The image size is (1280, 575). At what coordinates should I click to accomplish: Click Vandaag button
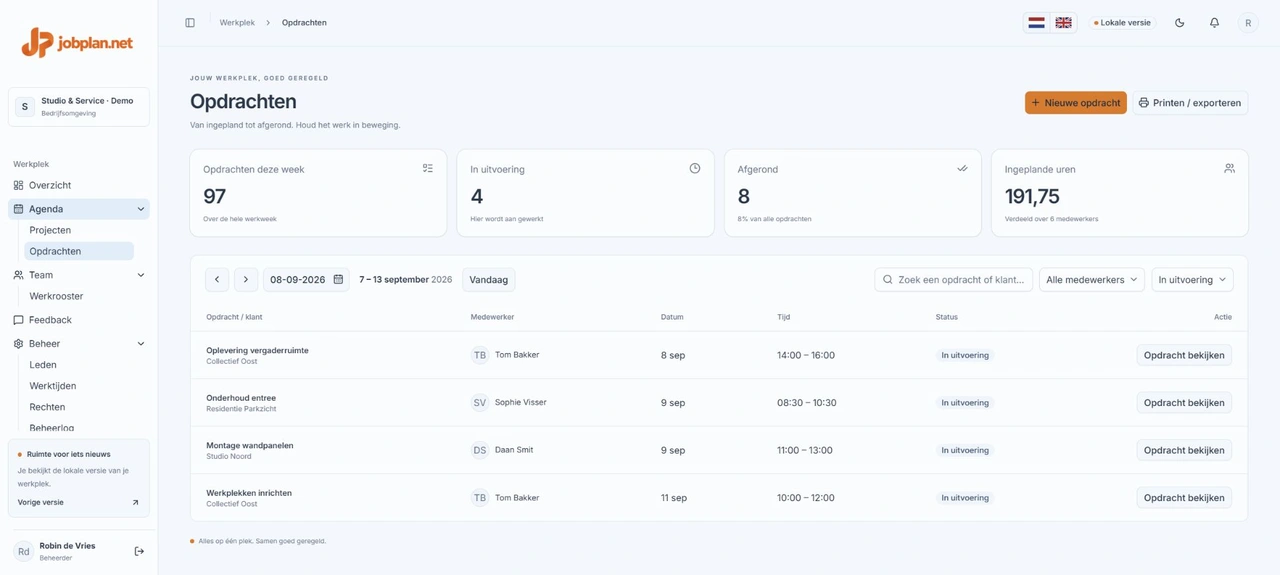pos(489,280)
